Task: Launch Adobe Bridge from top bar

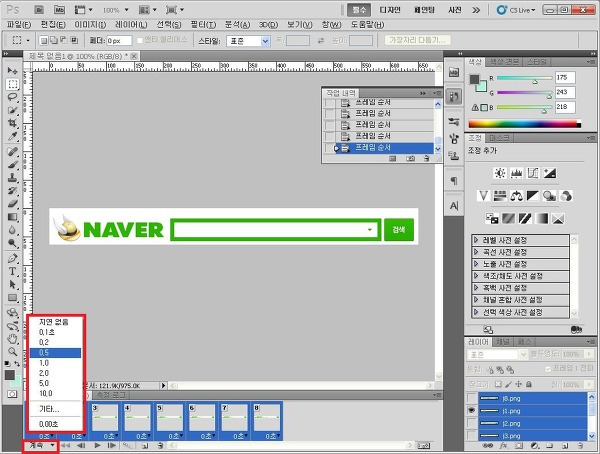Action: (39, 10)
